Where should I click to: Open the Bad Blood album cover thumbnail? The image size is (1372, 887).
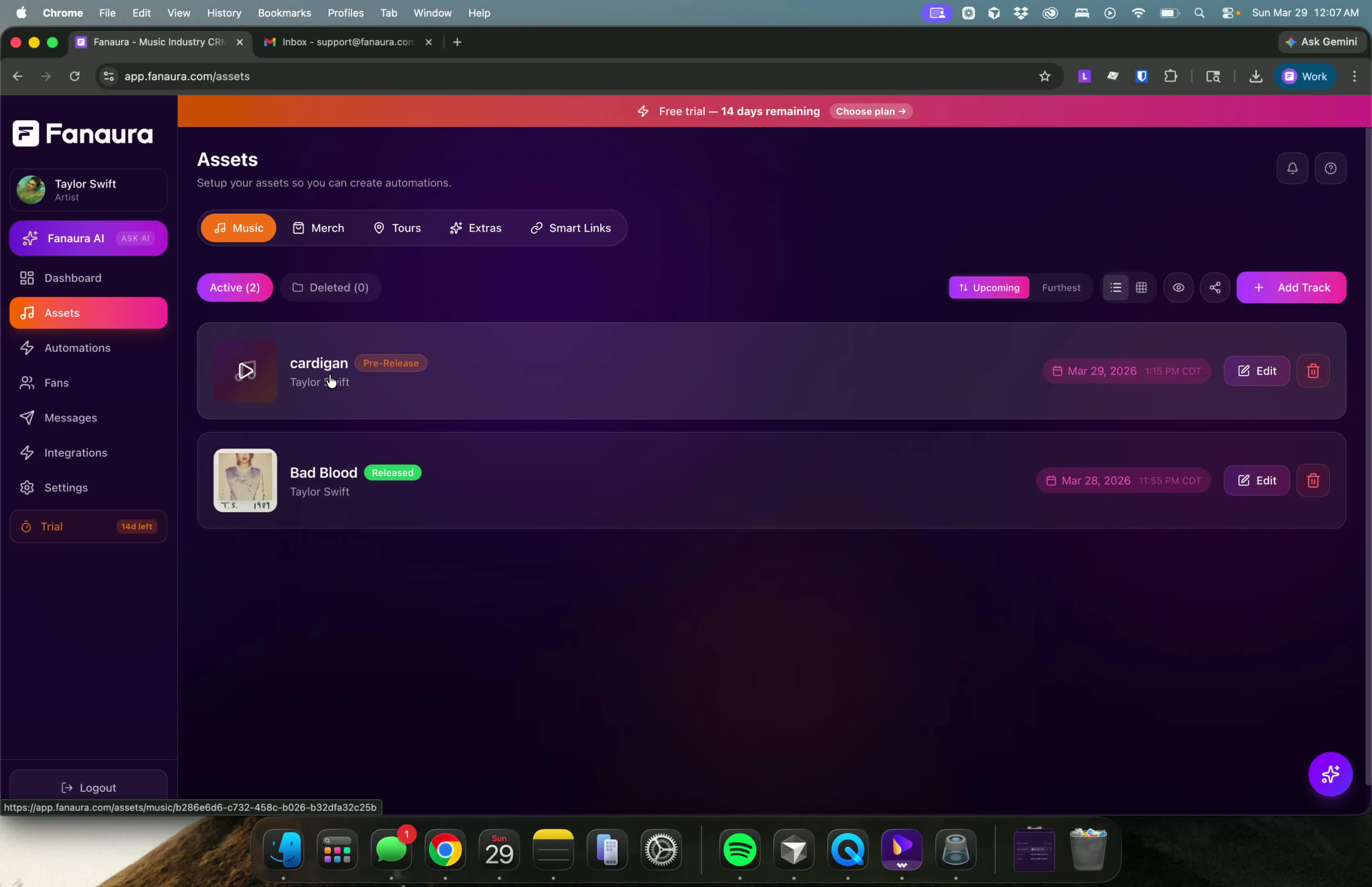[x=245, y=480]
